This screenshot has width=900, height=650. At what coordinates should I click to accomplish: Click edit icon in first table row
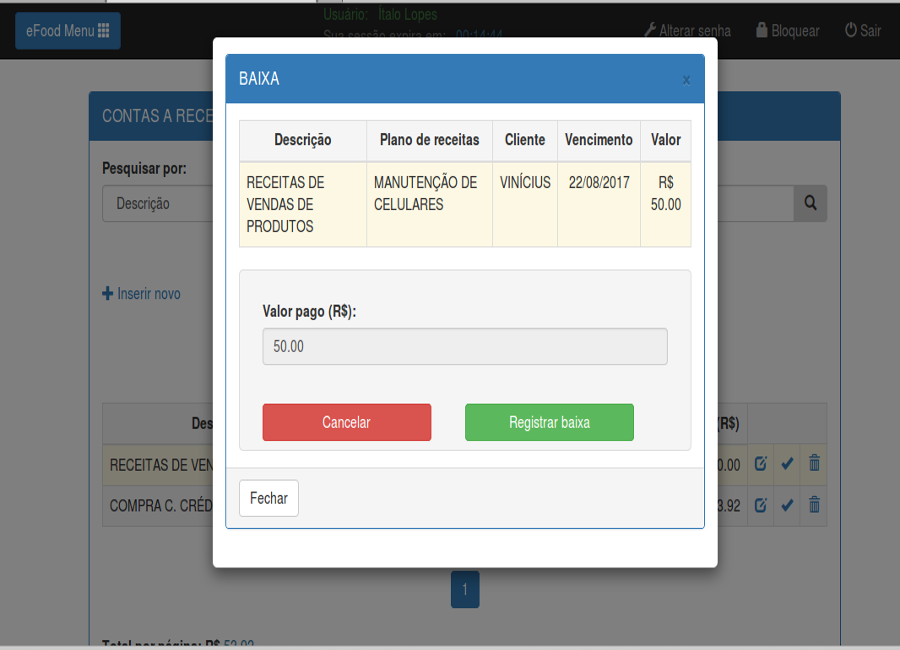pyautogui.click(x=760, y=464)
